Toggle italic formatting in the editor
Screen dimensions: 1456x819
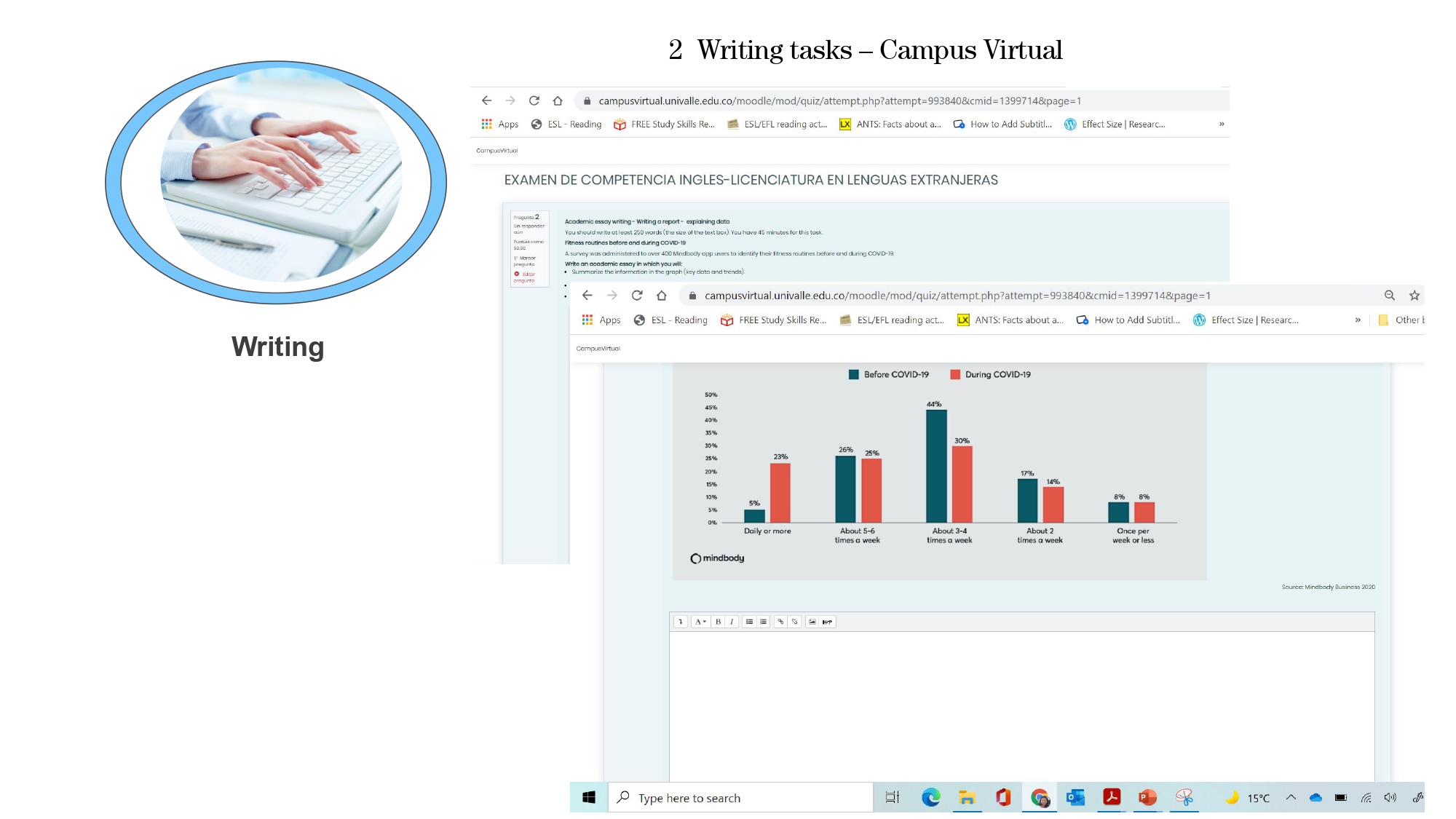click(732, 622)
